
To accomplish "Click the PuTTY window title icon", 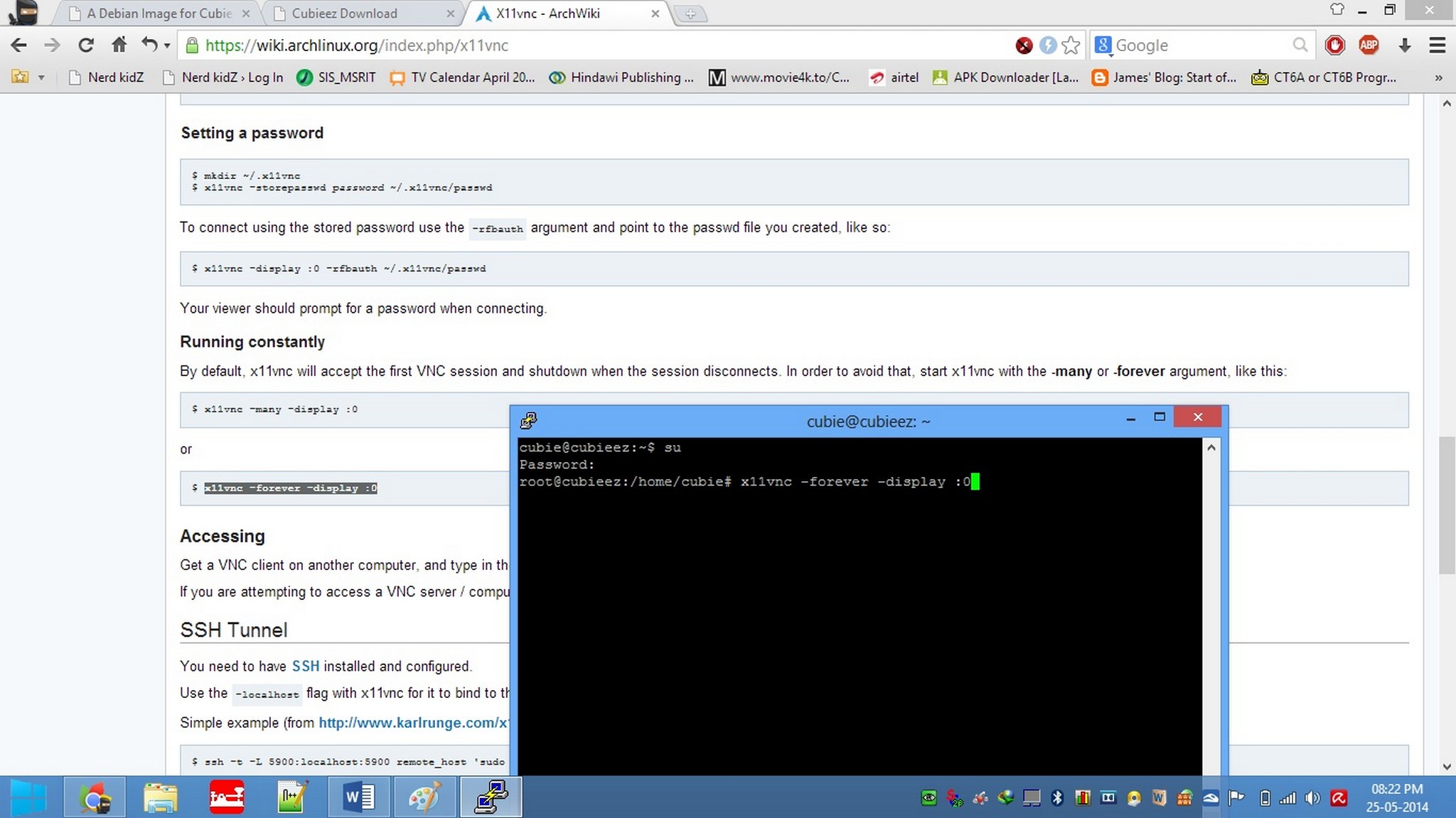I will [x=528, y=421].
